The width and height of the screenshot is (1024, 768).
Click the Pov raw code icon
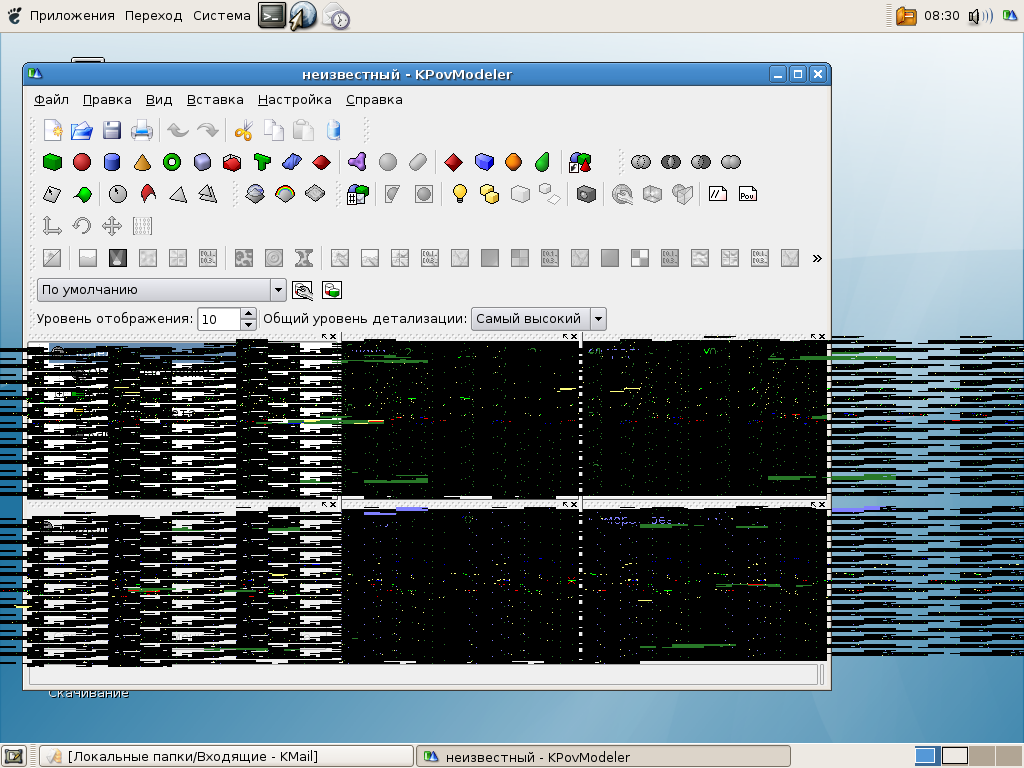pos(747,194)
